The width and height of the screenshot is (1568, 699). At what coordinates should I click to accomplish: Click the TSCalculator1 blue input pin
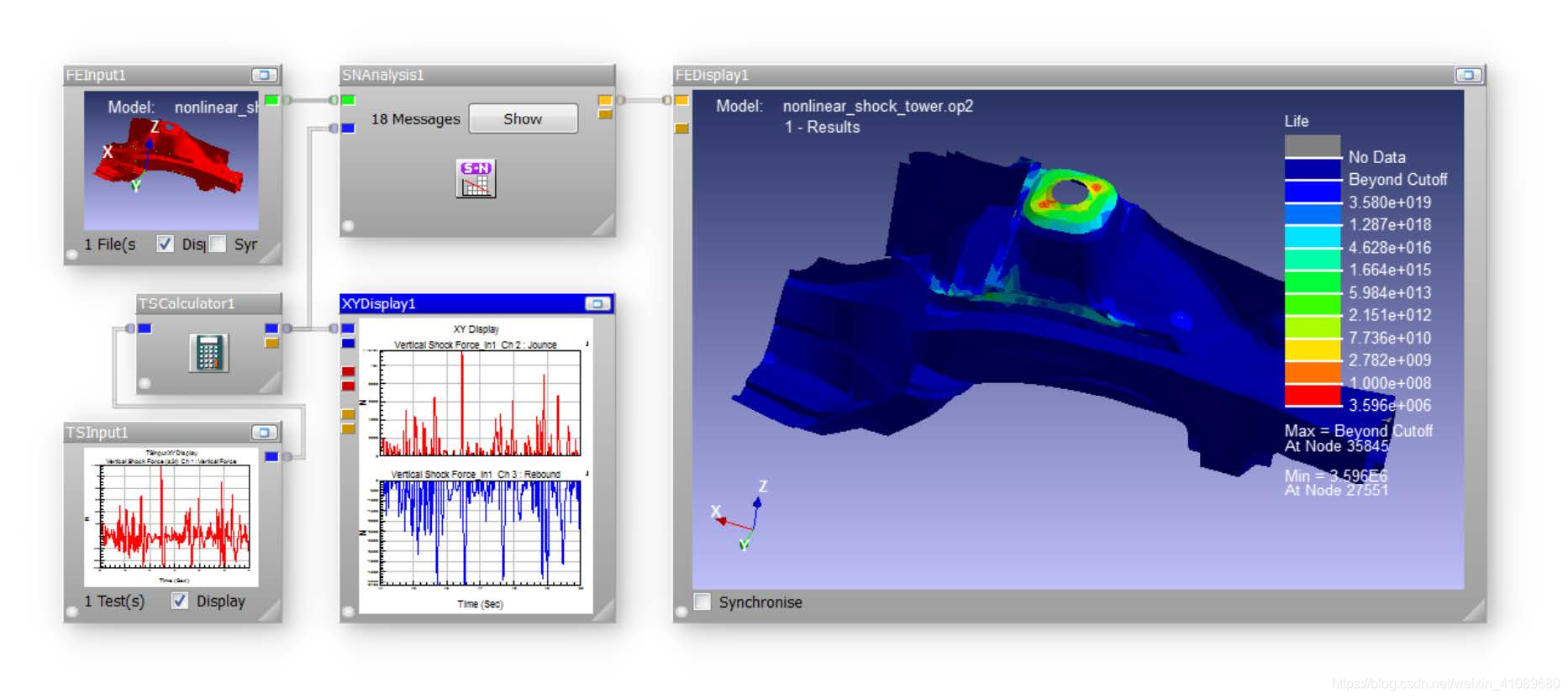click(x=145, y=328)
